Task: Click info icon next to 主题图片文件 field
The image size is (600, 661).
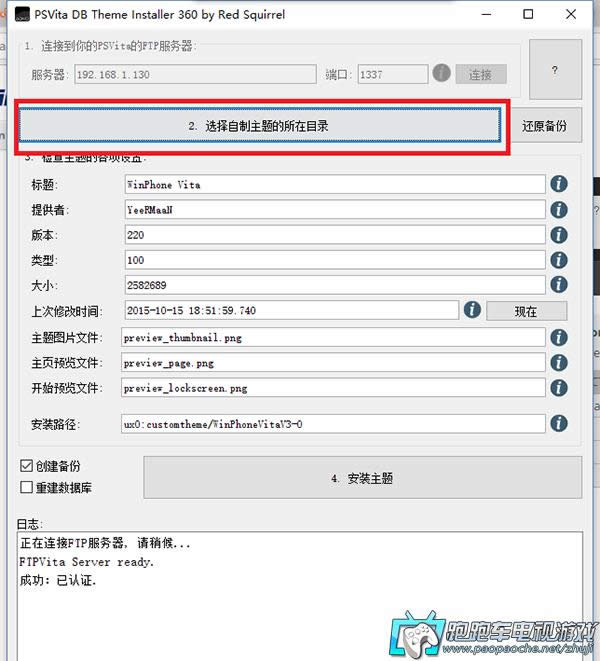Action: coord(559,337)
